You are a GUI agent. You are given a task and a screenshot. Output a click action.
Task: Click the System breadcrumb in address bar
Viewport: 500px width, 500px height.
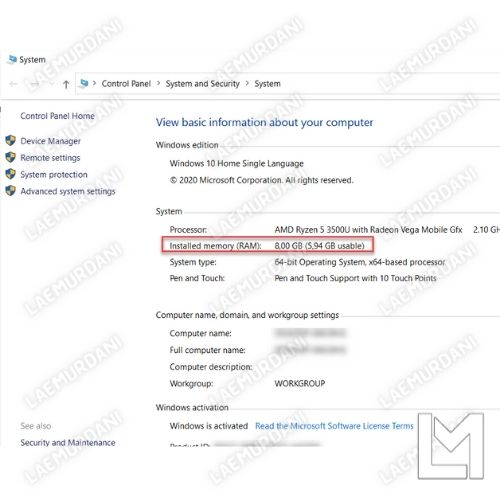[267, 84]
